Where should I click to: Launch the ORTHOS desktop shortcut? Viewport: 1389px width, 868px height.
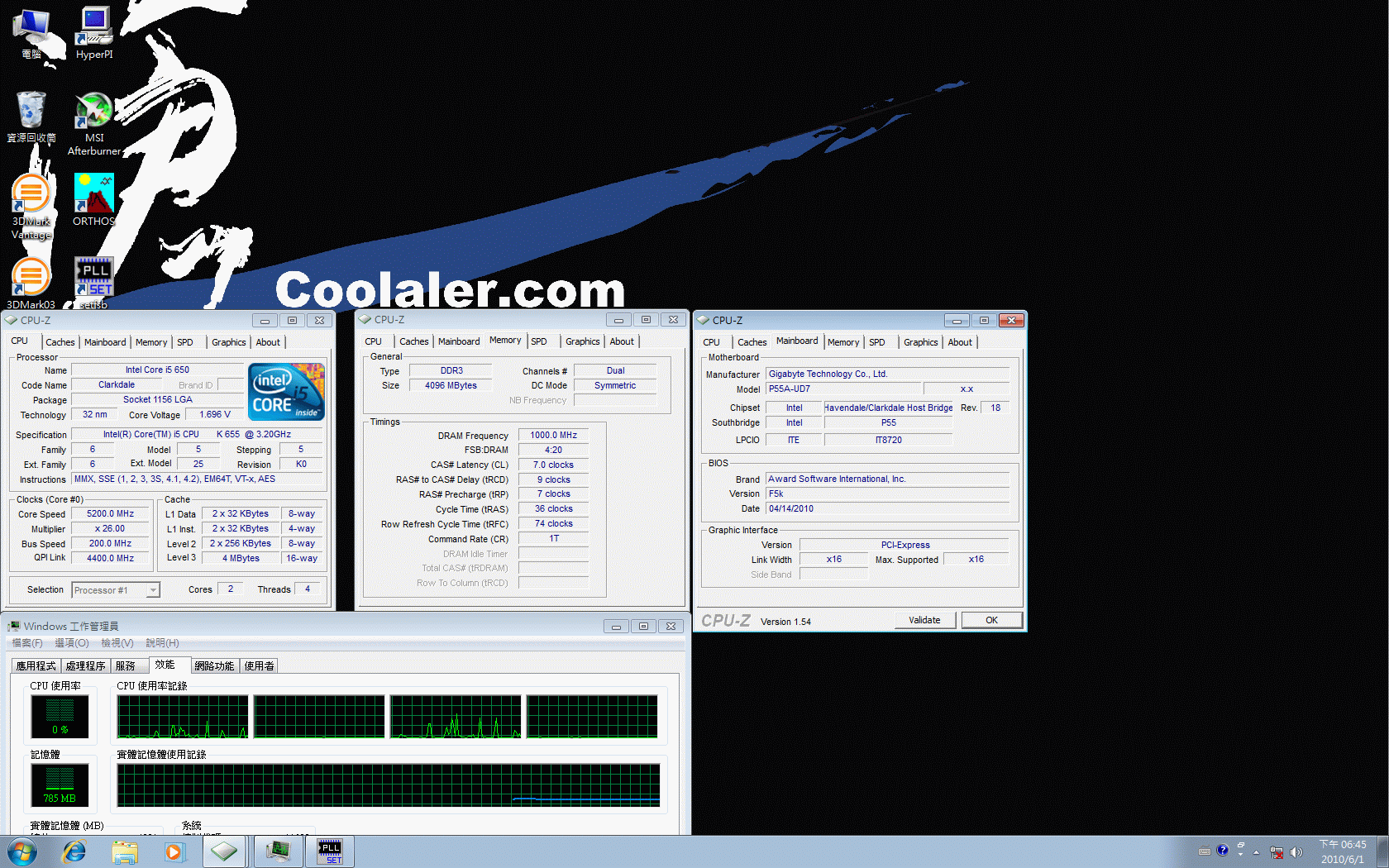[x=94, y=200]
